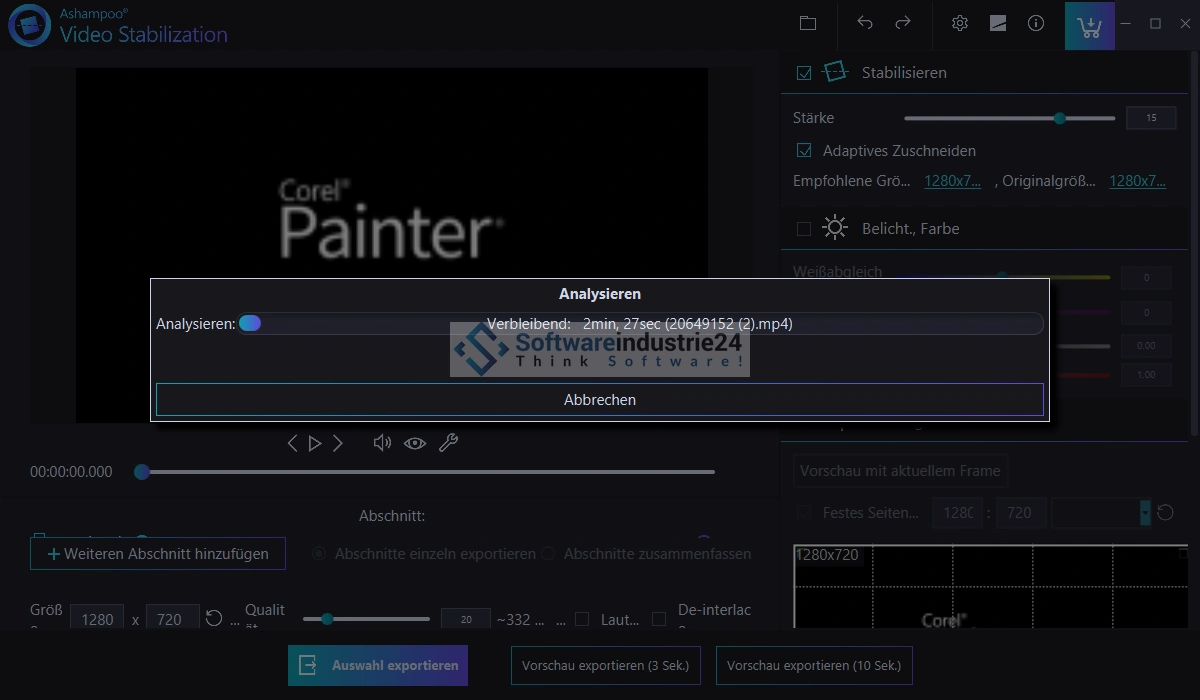Click Vorschau exportieren (10 Sek.) button
This screenshot has height=700, width=1200.
[x=813, y=665]
